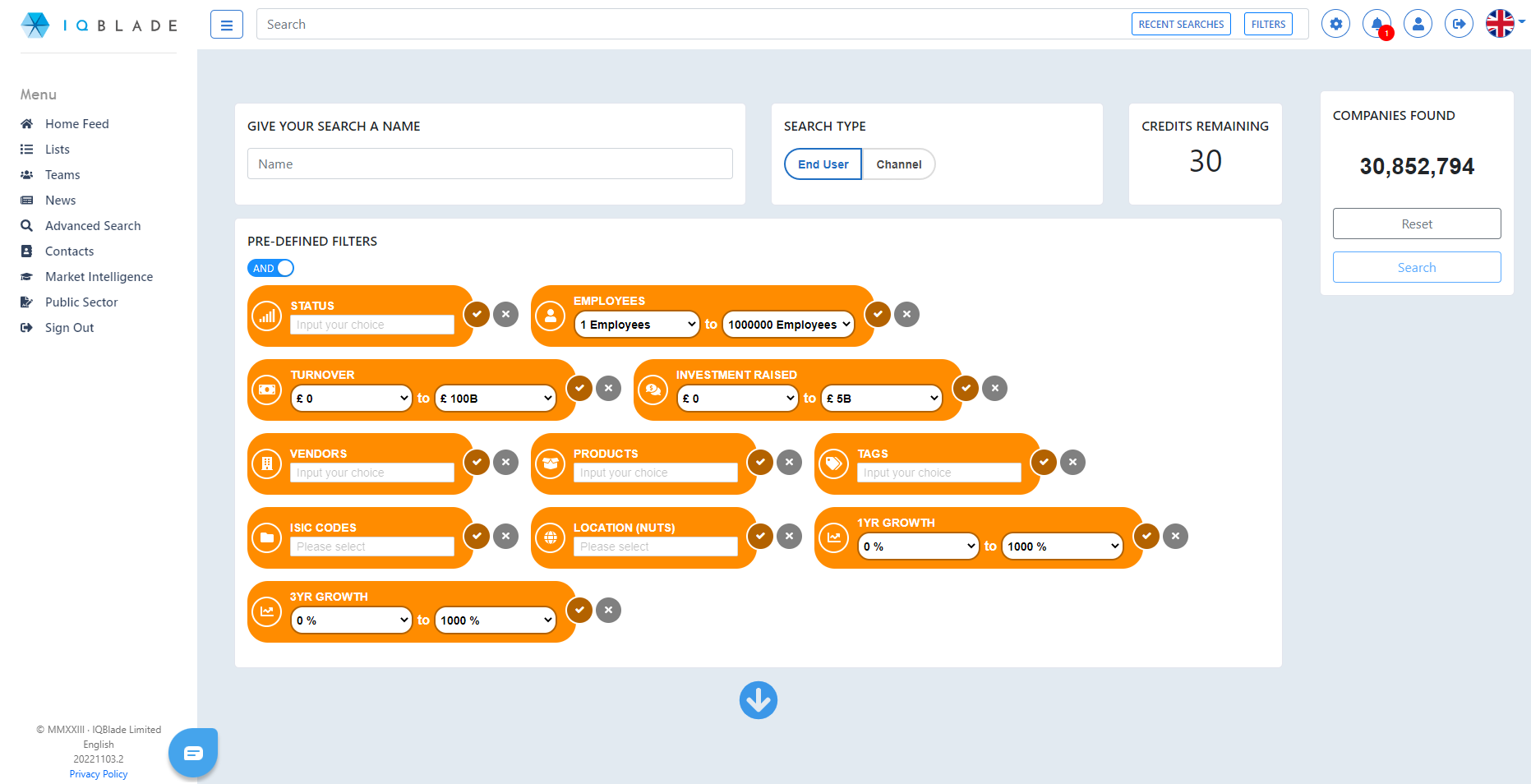Click the IQBlade logo
This screenshot has height=784, width=1531.
coord(99,25)
